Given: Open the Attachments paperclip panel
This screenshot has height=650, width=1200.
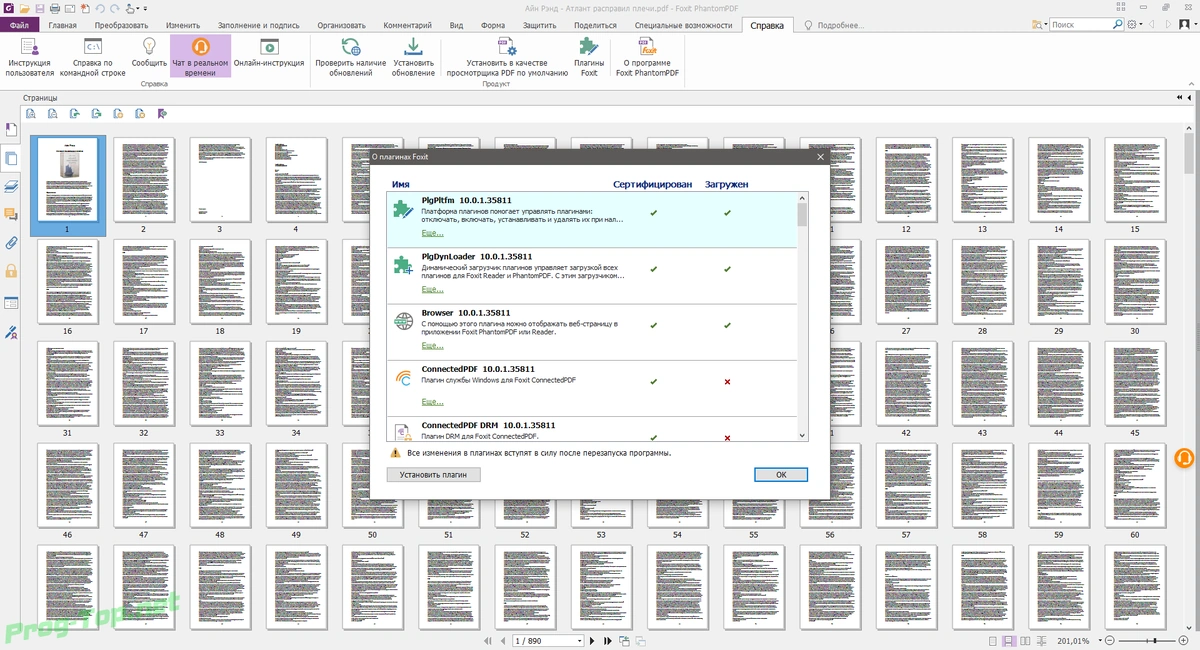Looking at the screenshot, I should 11,242.
